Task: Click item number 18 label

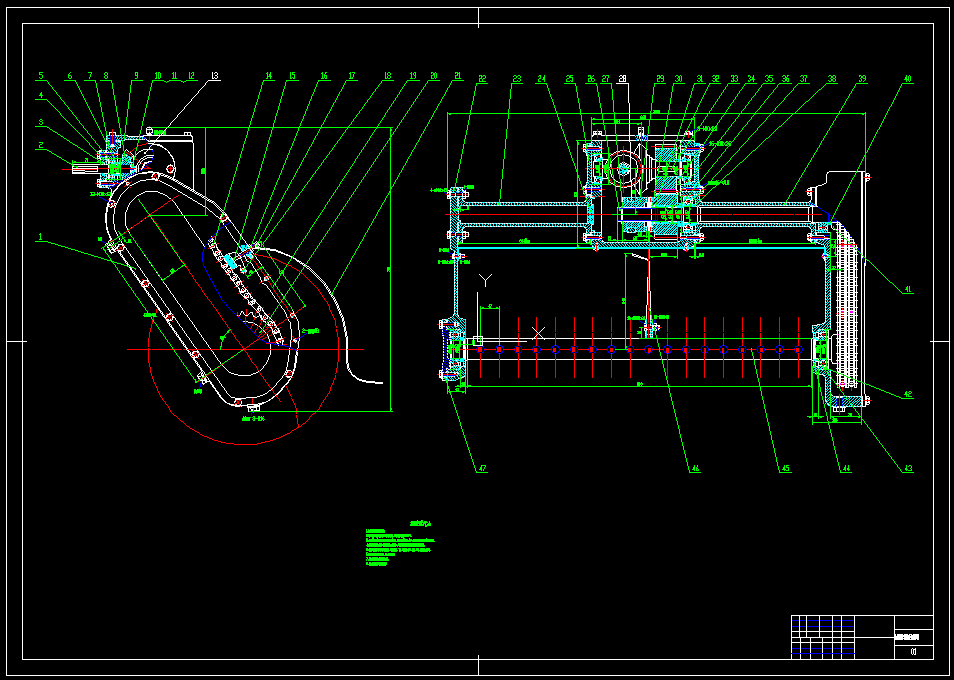Action: point(388,76)
